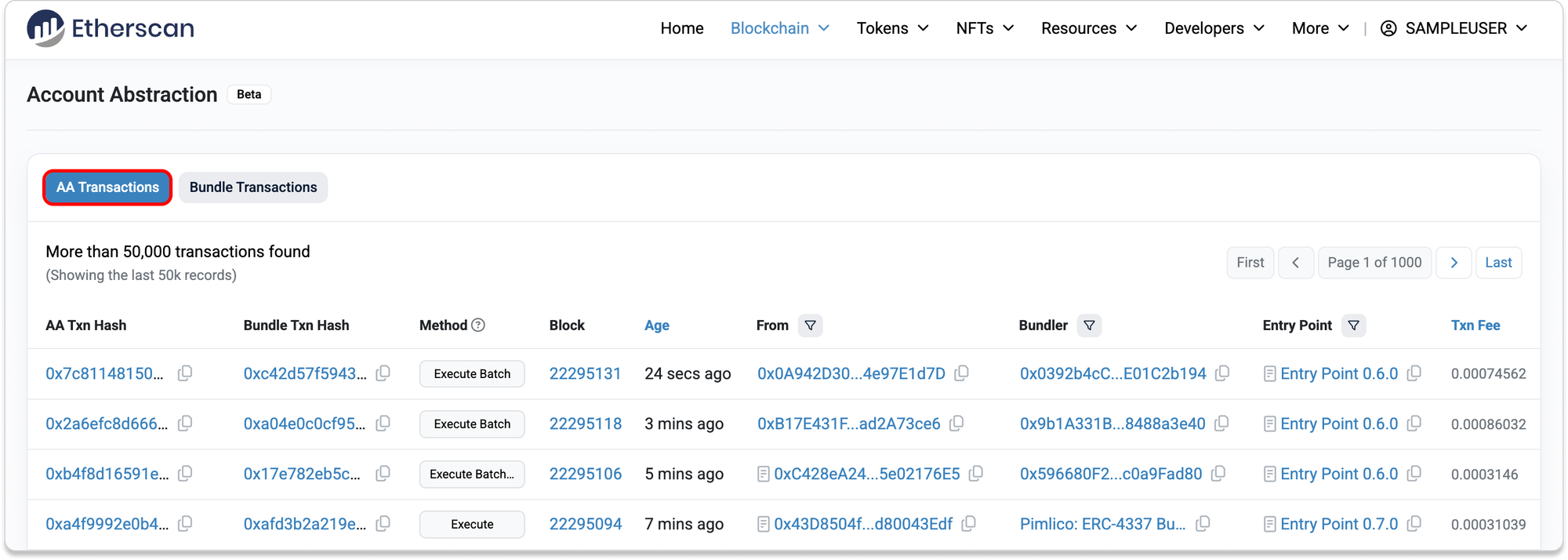1568x560 pixels.
Task: Open the Bundler column filter
Action: tap(1089, 325)
